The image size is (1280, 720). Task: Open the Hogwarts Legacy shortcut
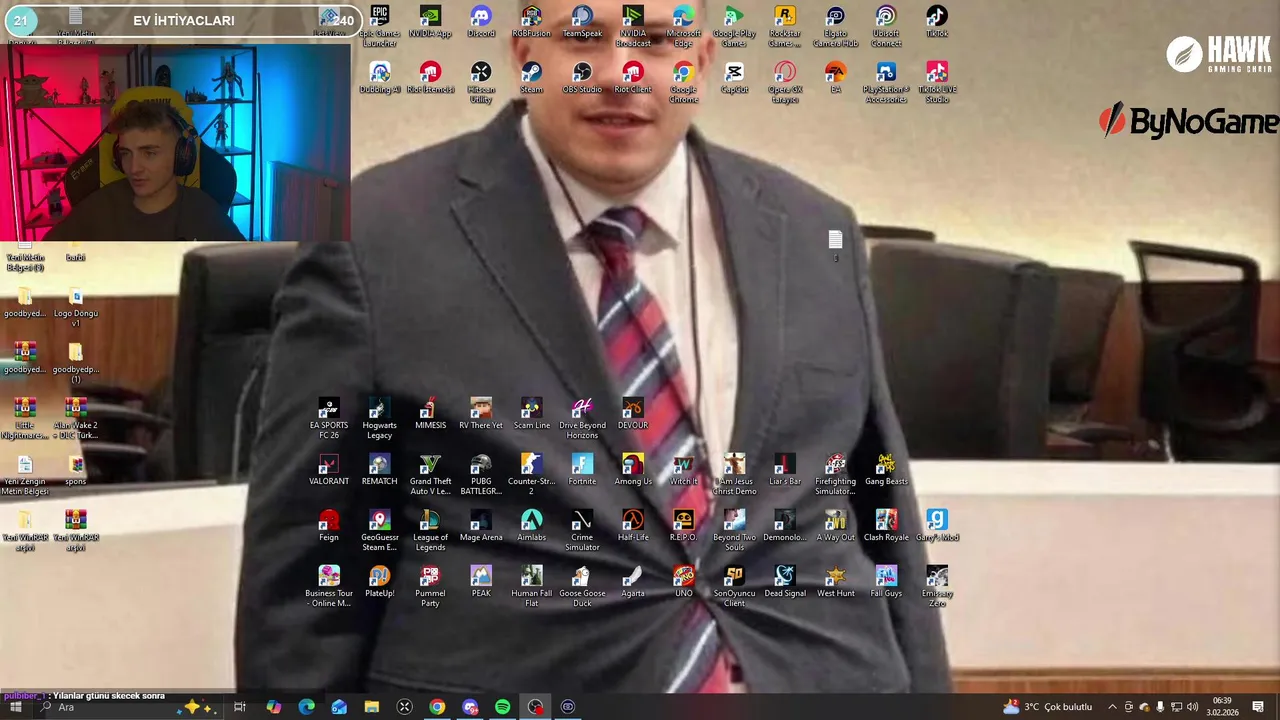tap(379, 419)
